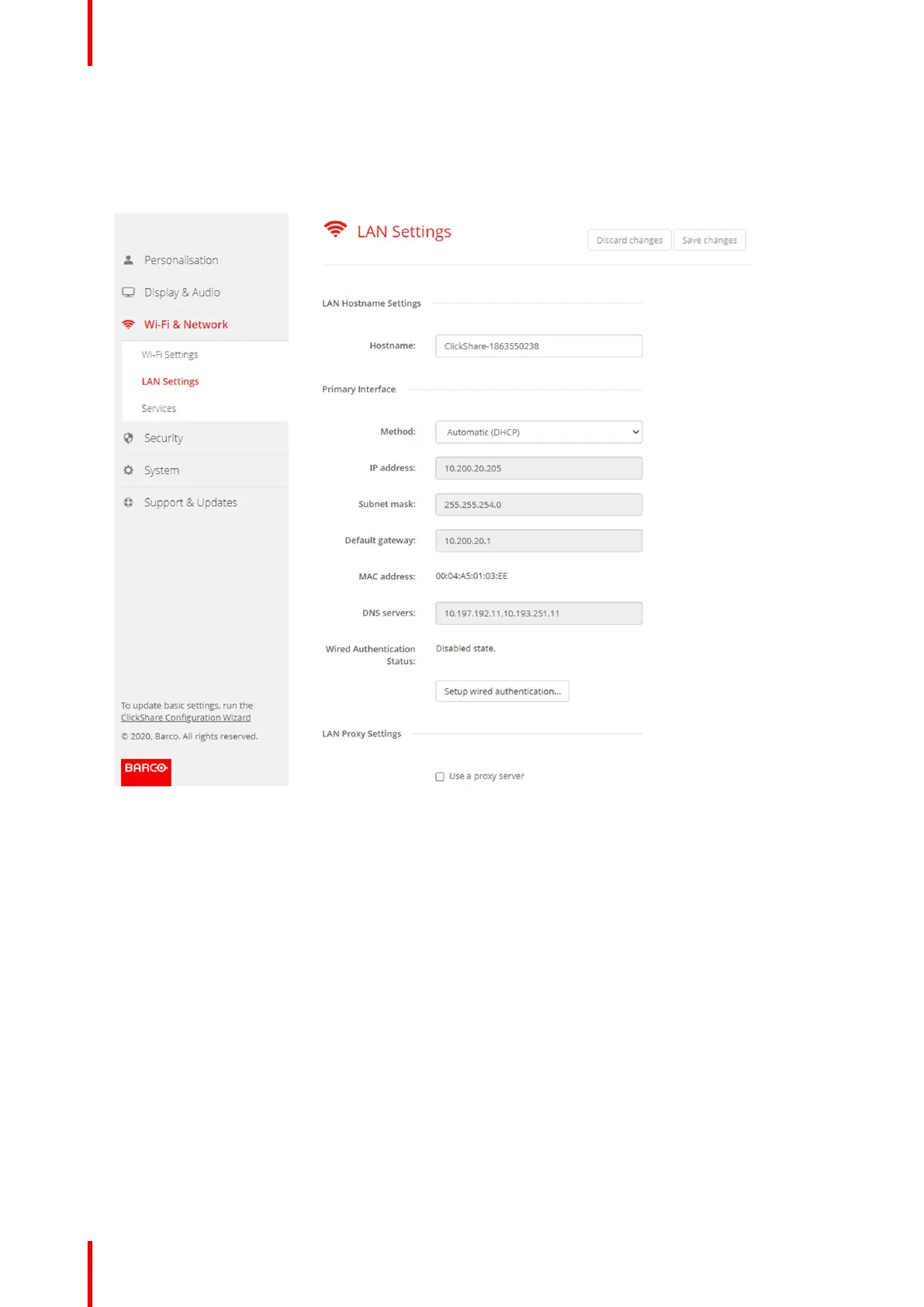
Task: Click the Personalisation person icon
Action: (x=128, y=260)
